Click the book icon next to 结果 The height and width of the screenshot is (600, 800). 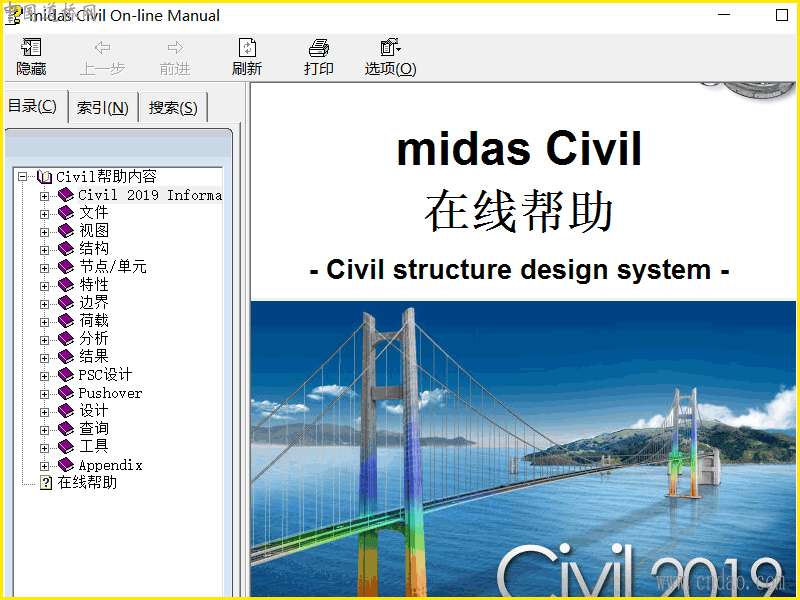tap(66, 357)
